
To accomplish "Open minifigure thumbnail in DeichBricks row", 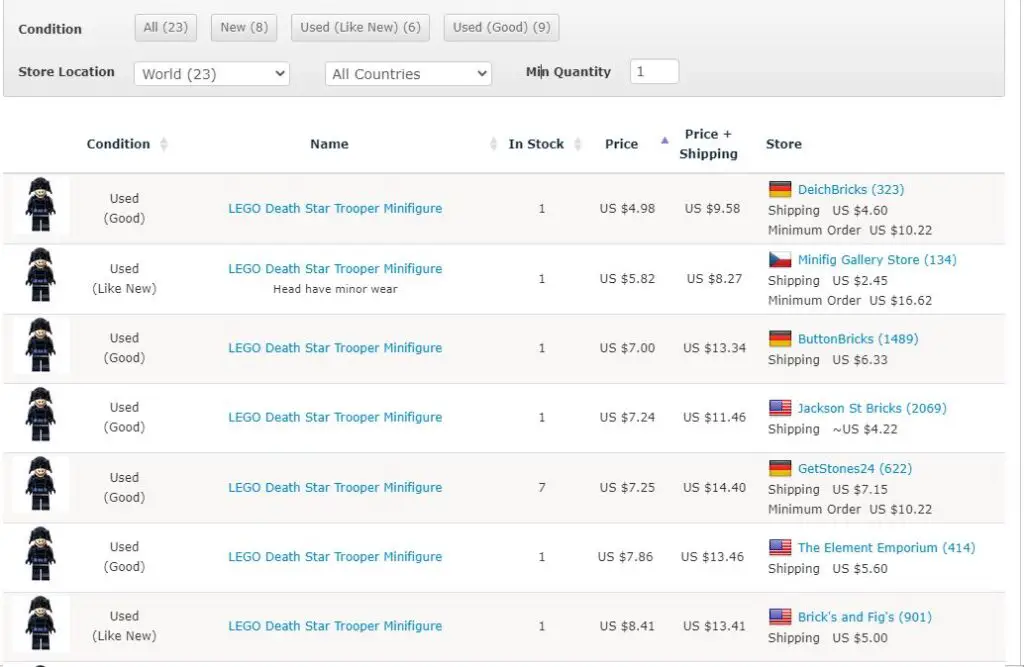I will pos(40,204).
